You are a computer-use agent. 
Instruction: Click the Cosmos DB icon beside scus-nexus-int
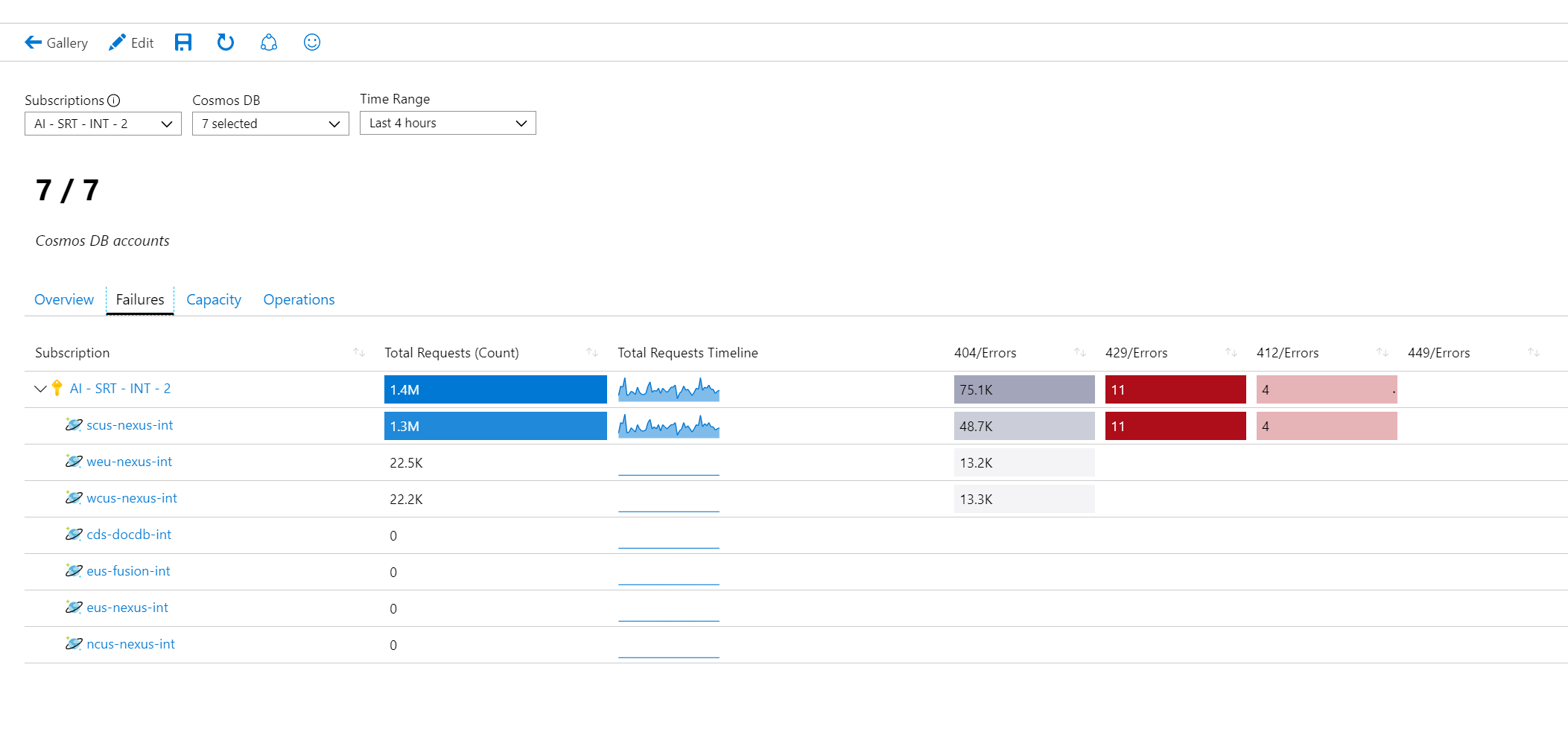[x=73, y=424]
